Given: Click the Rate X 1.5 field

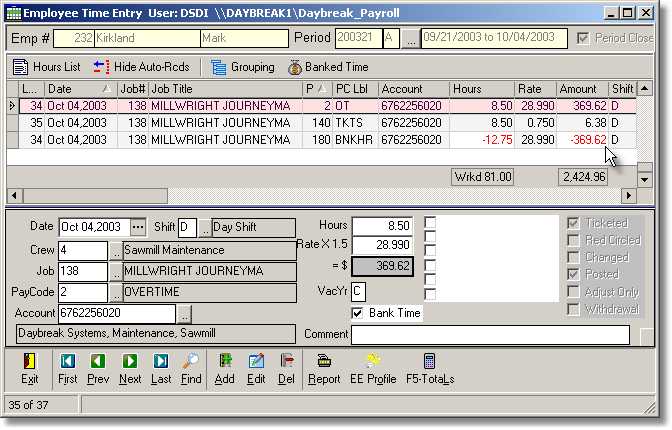Looking at the screenshot, I should [x=382, y=245].
